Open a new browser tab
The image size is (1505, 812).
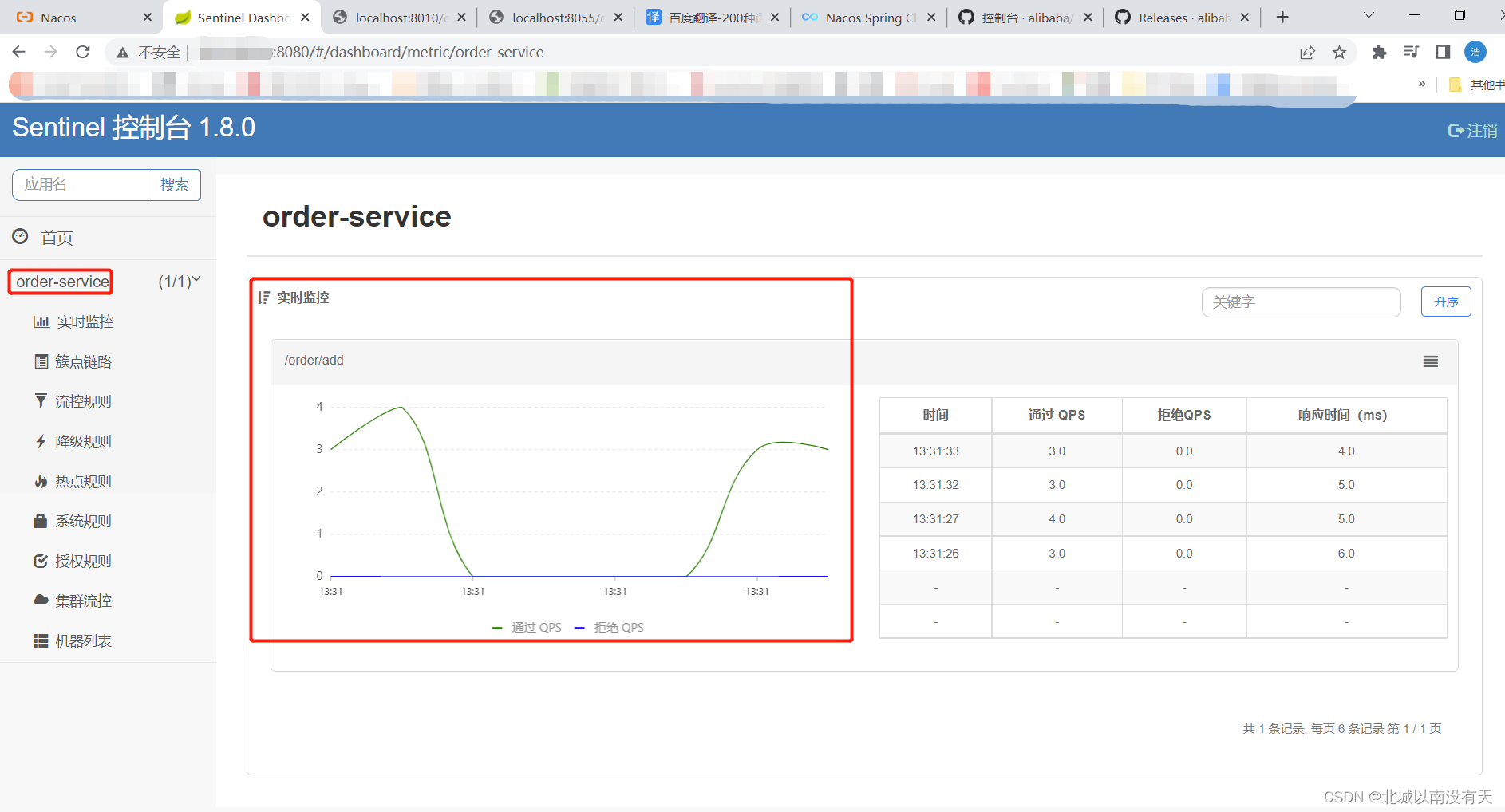1282,17
